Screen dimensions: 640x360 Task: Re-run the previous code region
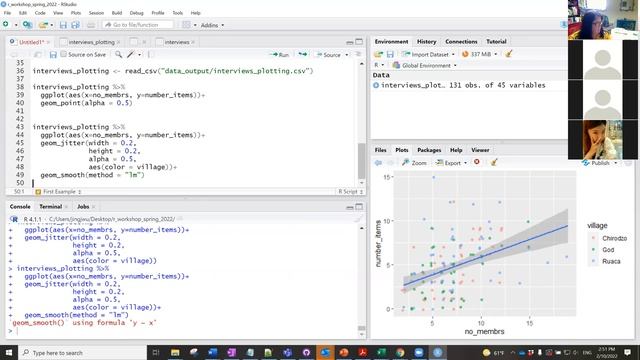302,54
